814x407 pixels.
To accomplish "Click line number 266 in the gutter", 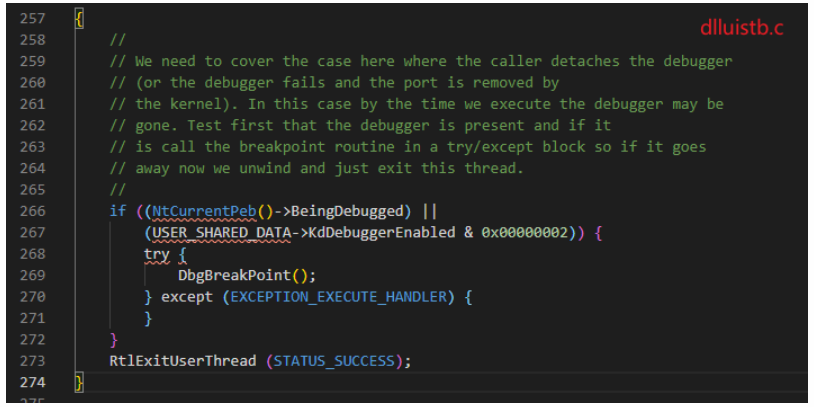I will coord(32,211).
